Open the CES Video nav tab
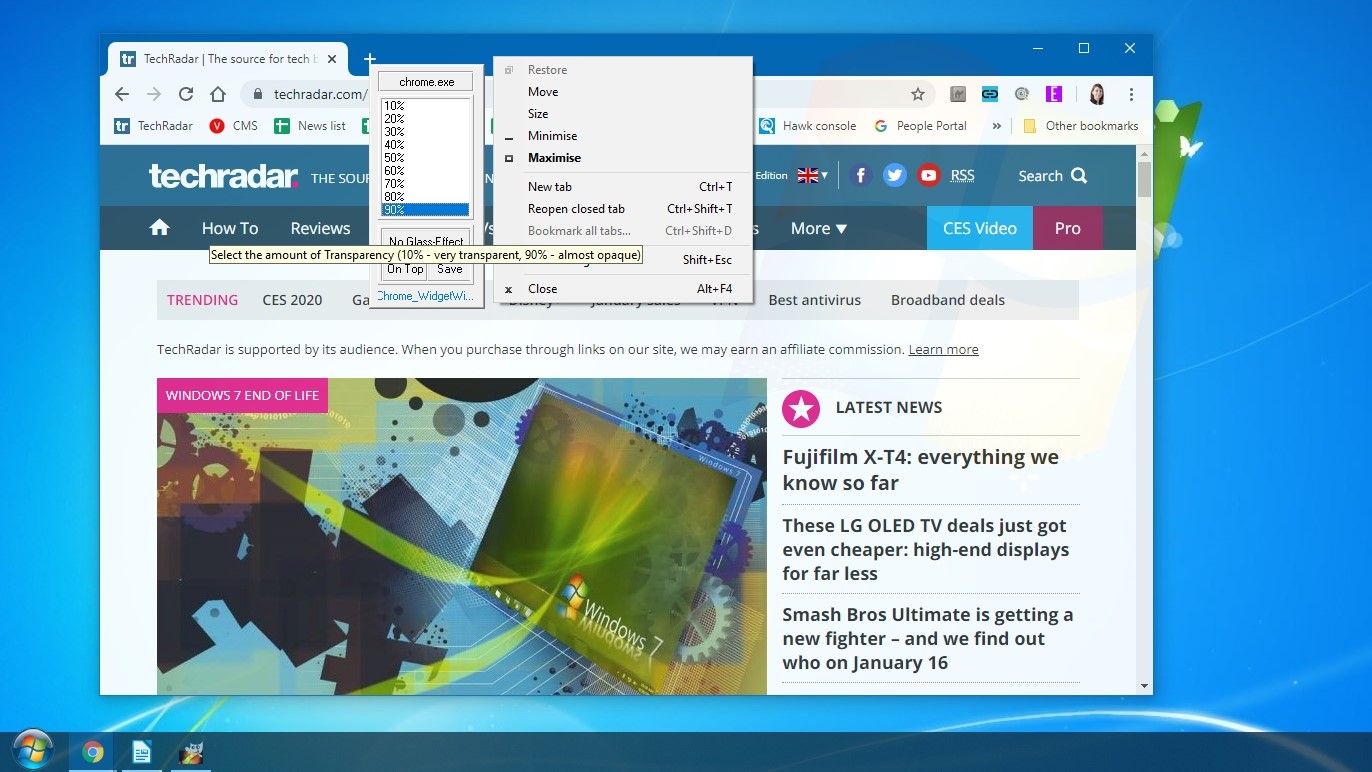This screenshot has width=1372, height=772. tap(980, 228)
